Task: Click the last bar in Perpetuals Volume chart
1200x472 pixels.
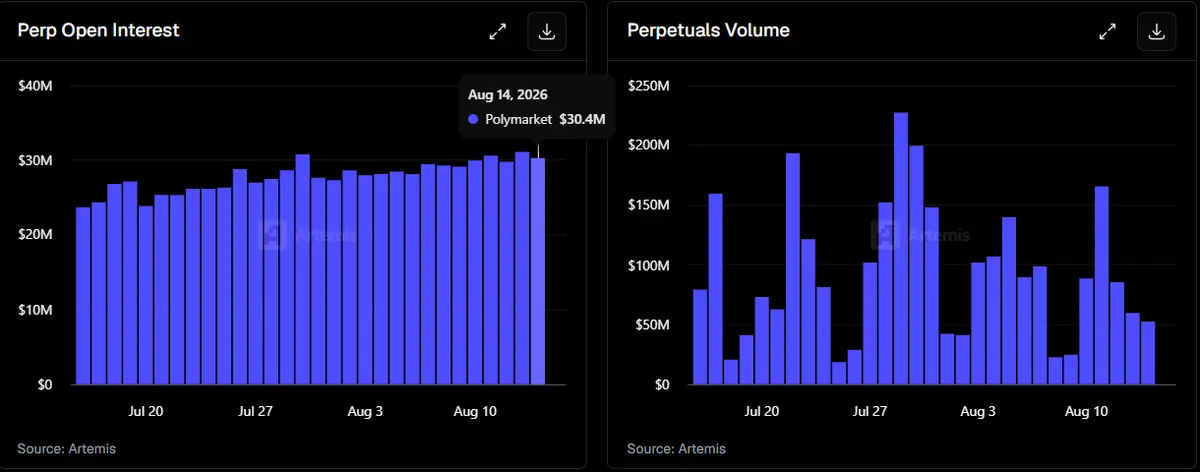Action: 1148,353
